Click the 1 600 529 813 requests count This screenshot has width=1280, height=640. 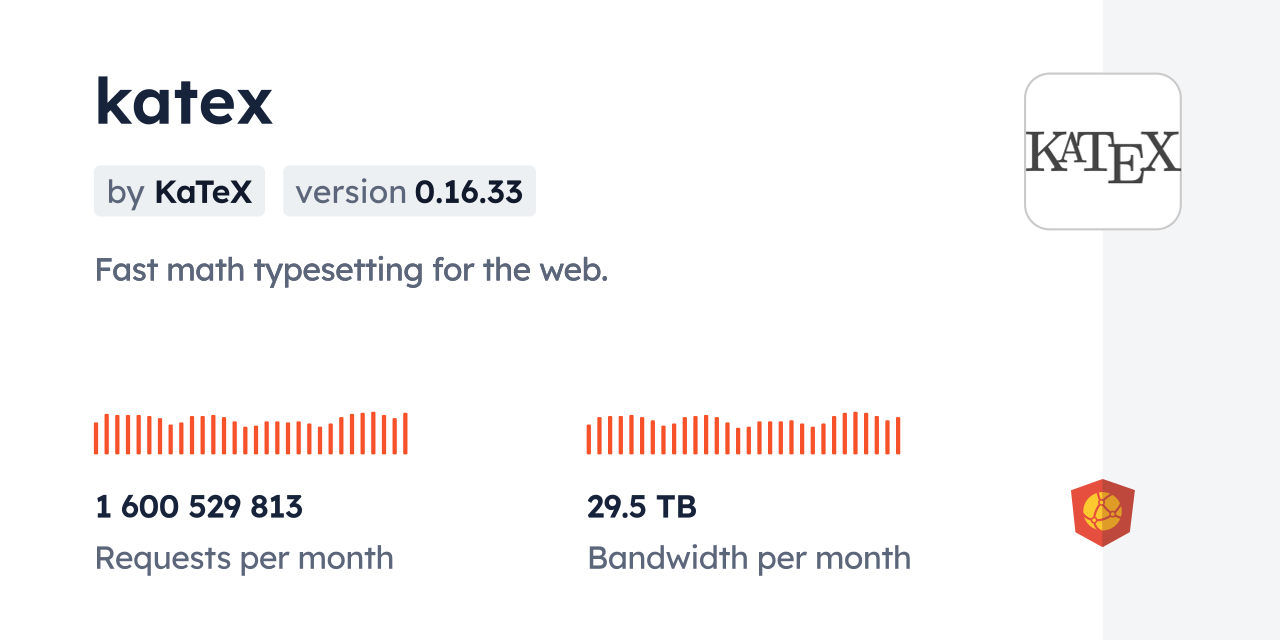tap(199, 507)
